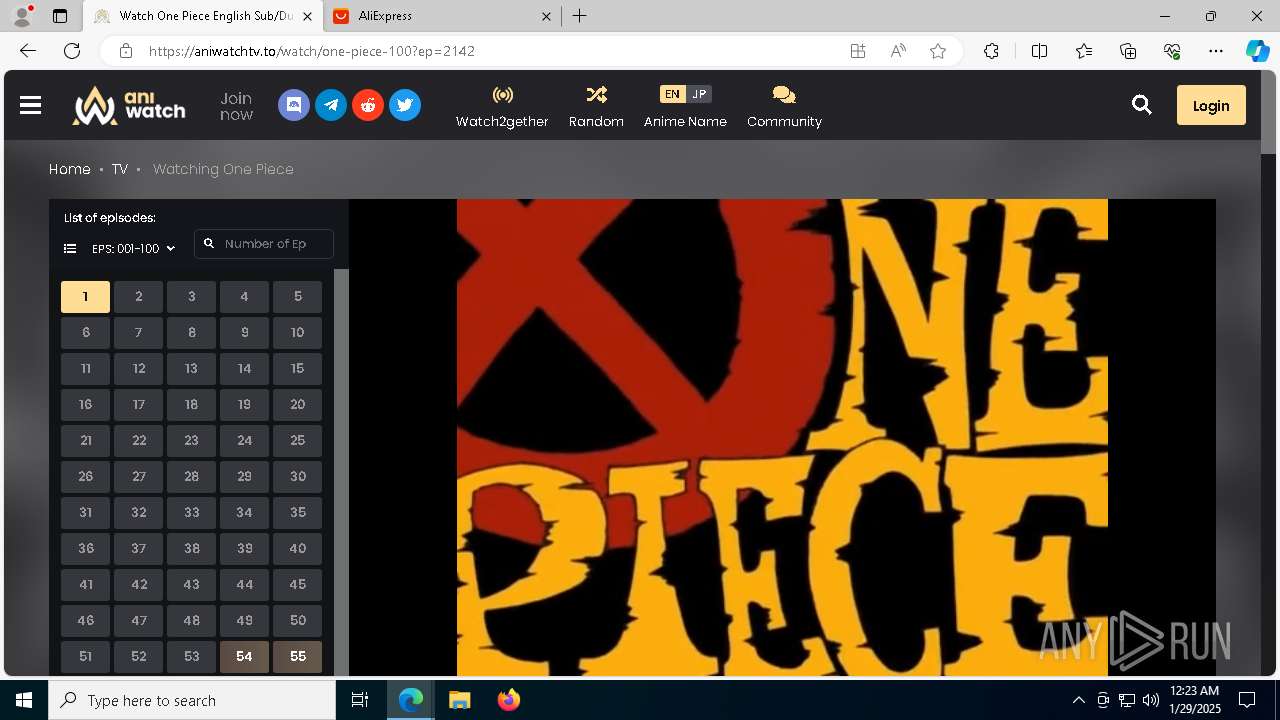Viewport: 1280px width, 720px height.
Task: Open File Explorer from the taskbar
Action: click(459, 700)
